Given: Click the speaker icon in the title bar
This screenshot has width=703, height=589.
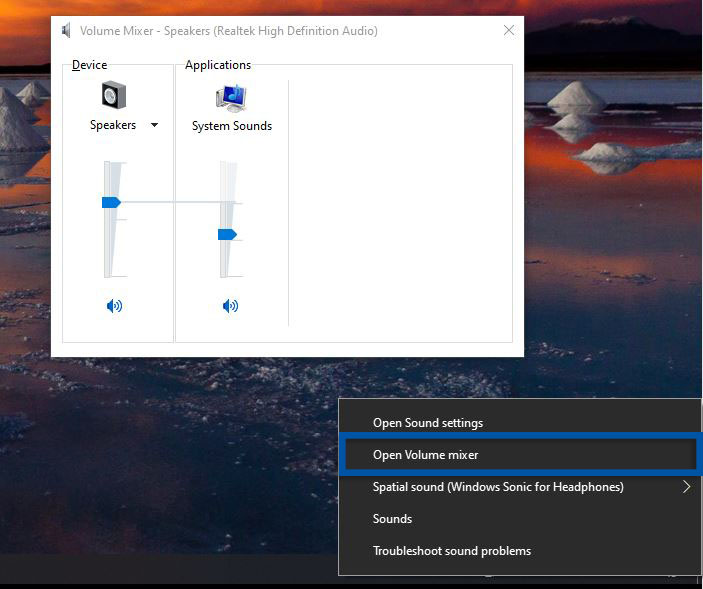Looking at the screenshot, I should pyautogui.click(x=66, y=30).
